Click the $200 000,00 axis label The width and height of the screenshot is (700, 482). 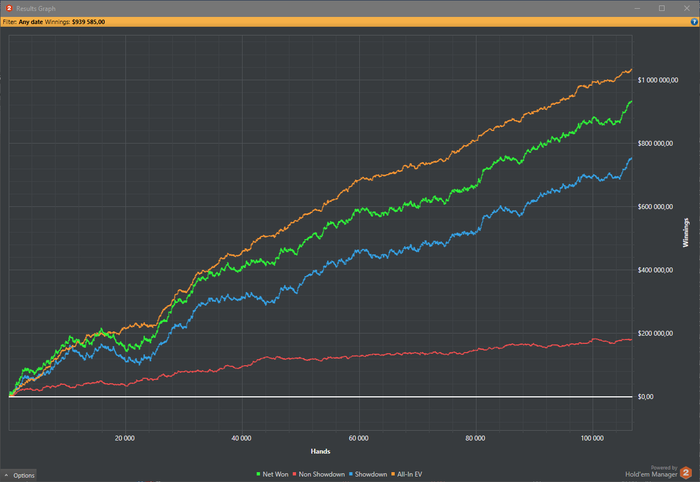(655, 333)
